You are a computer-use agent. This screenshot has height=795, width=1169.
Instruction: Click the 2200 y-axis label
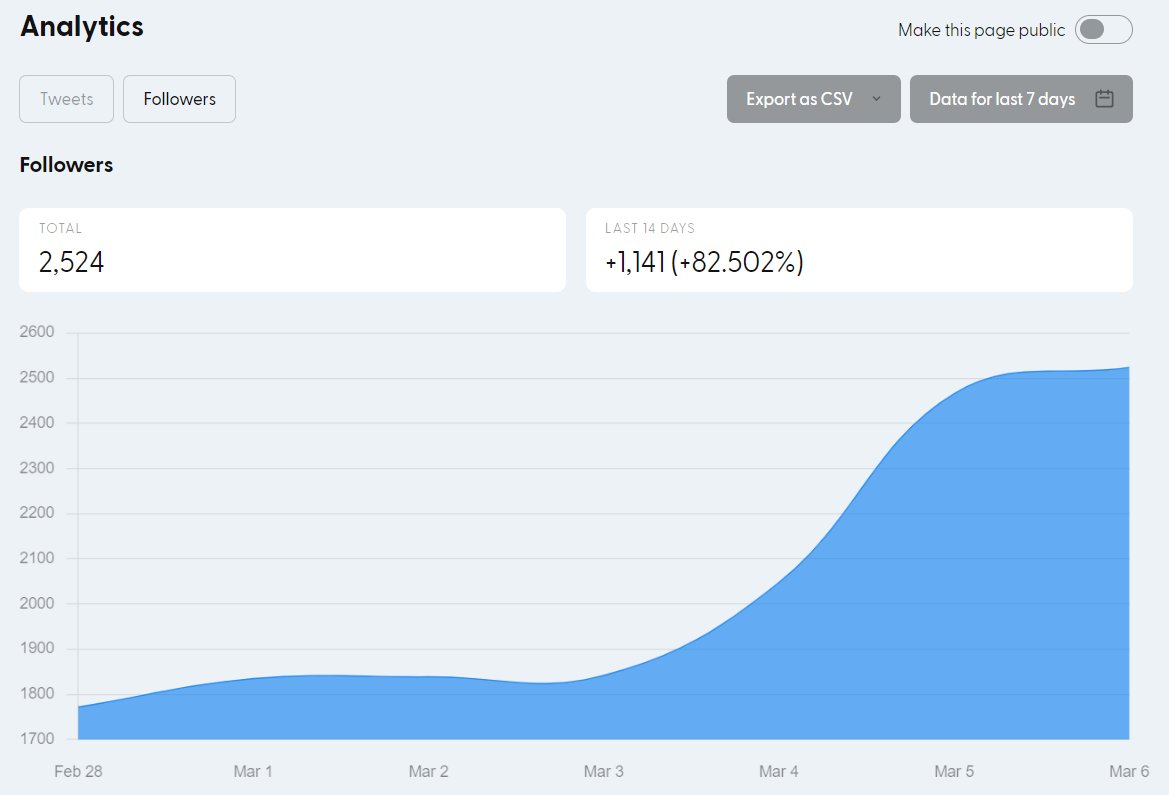click(37, 512)
